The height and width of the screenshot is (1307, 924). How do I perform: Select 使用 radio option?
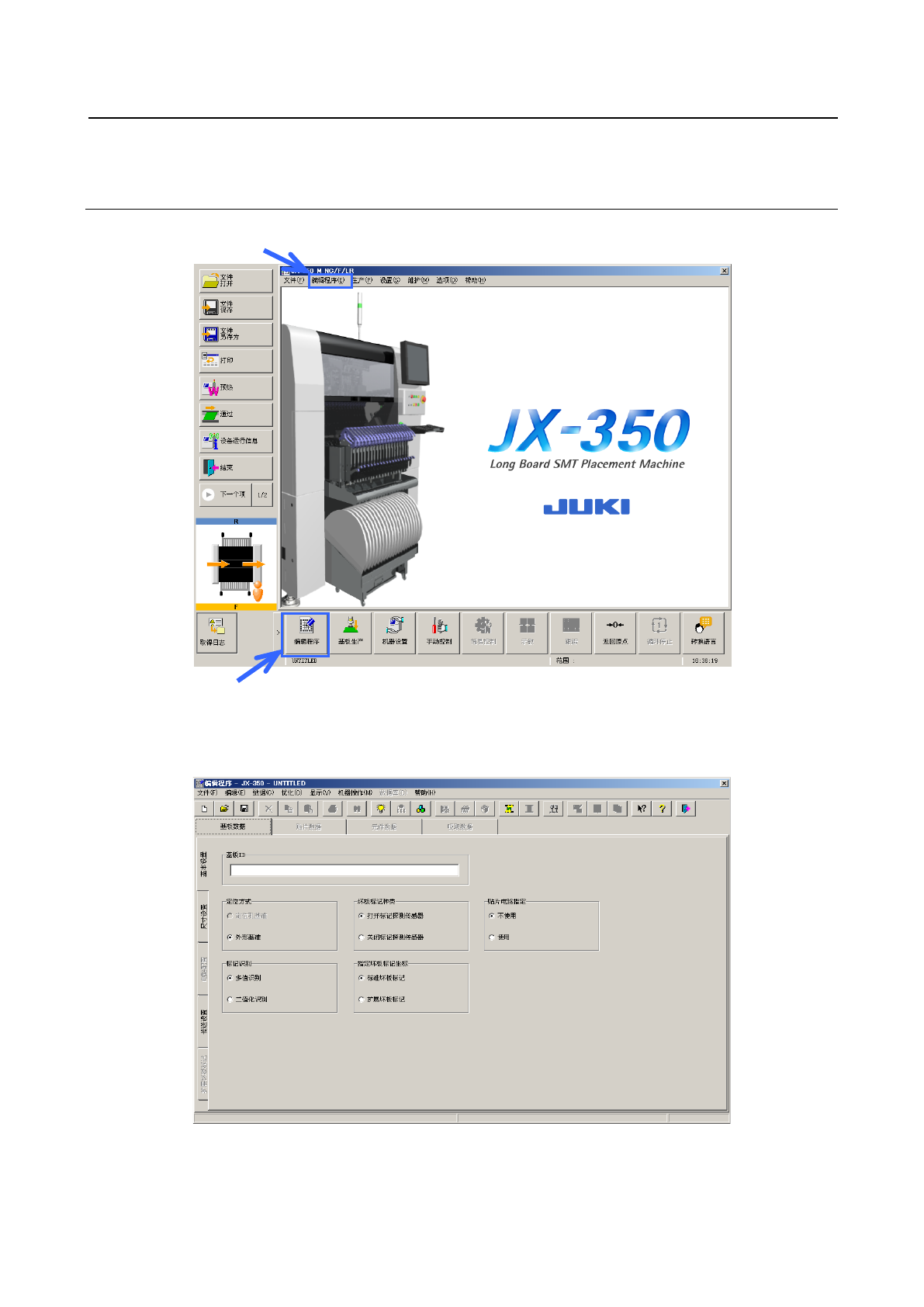point(500,938)
